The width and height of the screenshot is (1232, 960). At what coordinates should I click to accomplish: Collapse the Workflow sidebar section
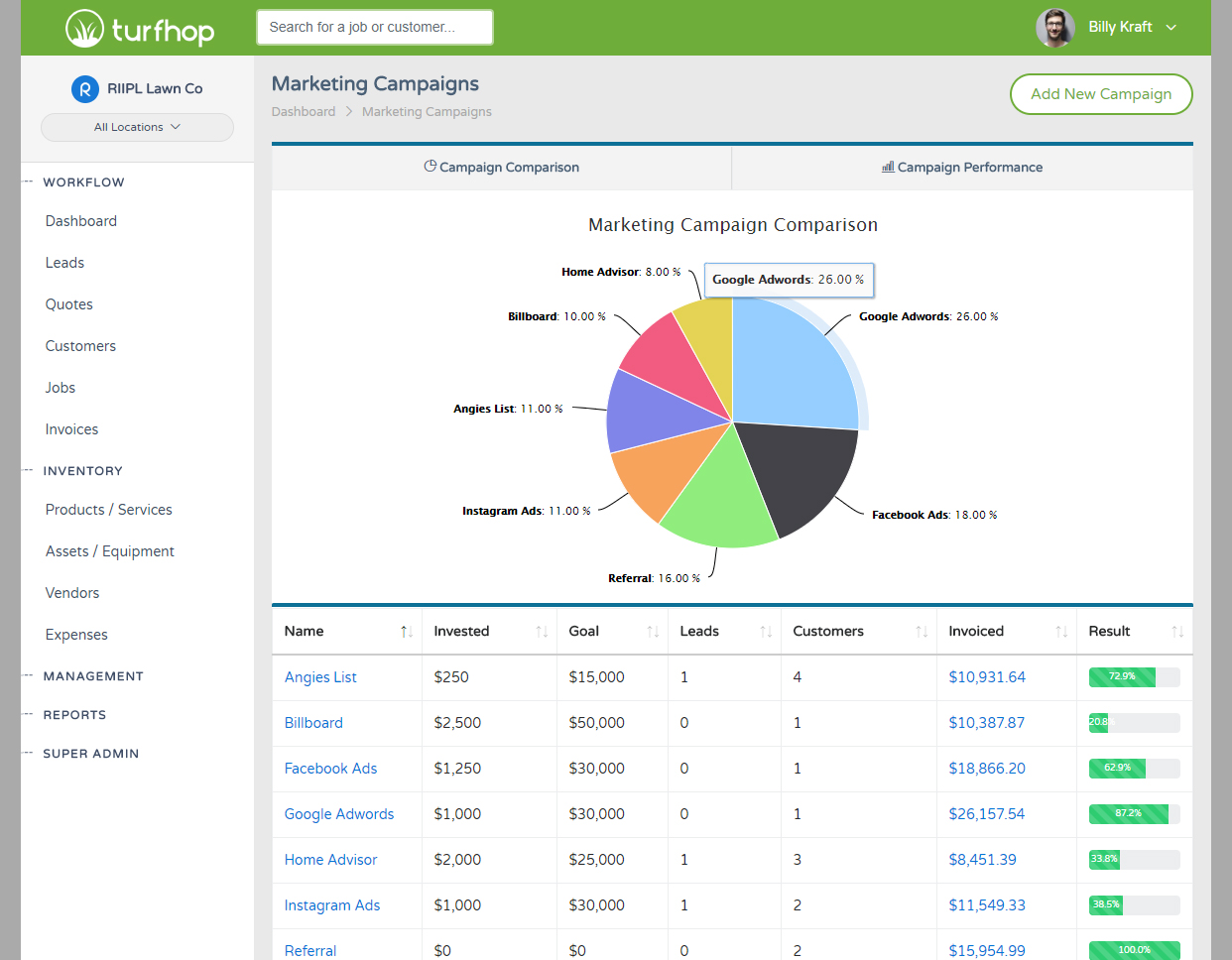(x=83, y=182)
